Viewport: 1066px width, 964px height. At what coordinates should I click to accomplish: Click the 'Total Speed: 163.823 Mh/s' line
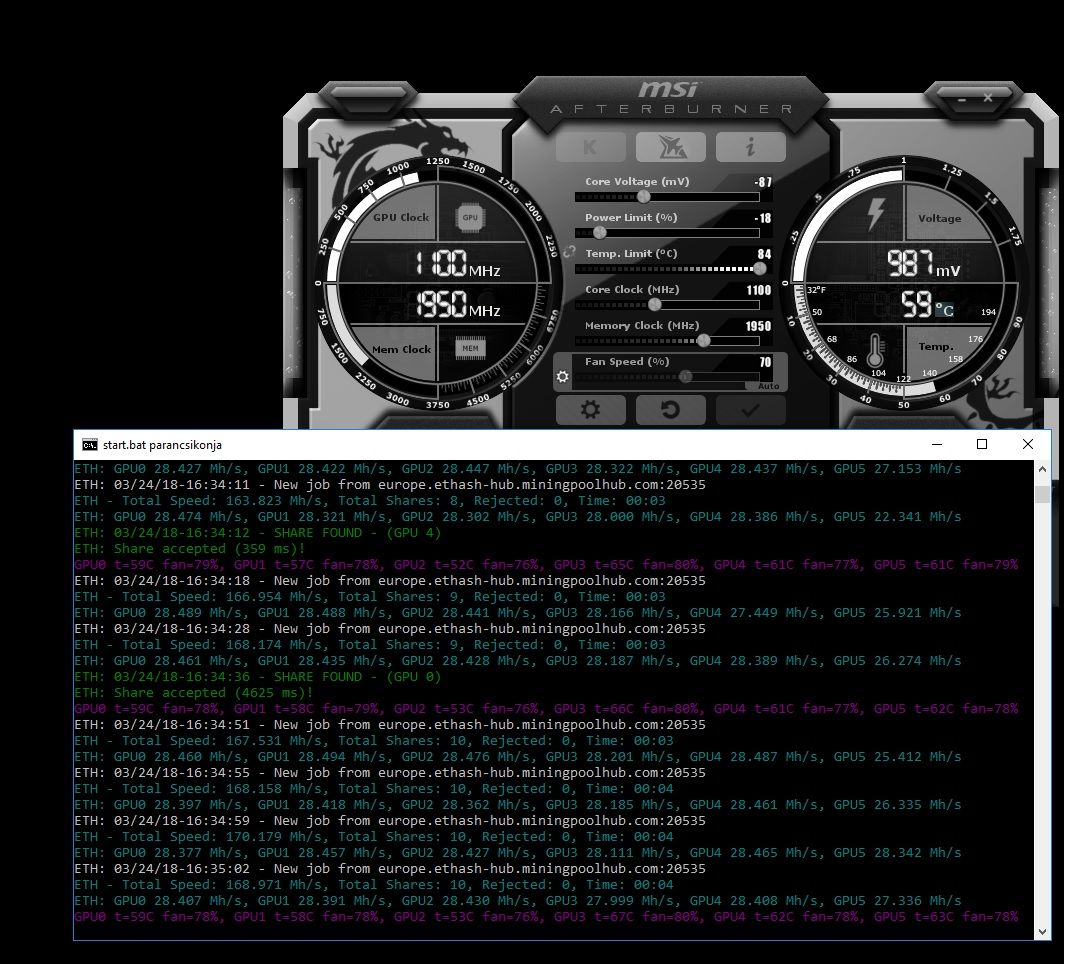coord(370,501)
